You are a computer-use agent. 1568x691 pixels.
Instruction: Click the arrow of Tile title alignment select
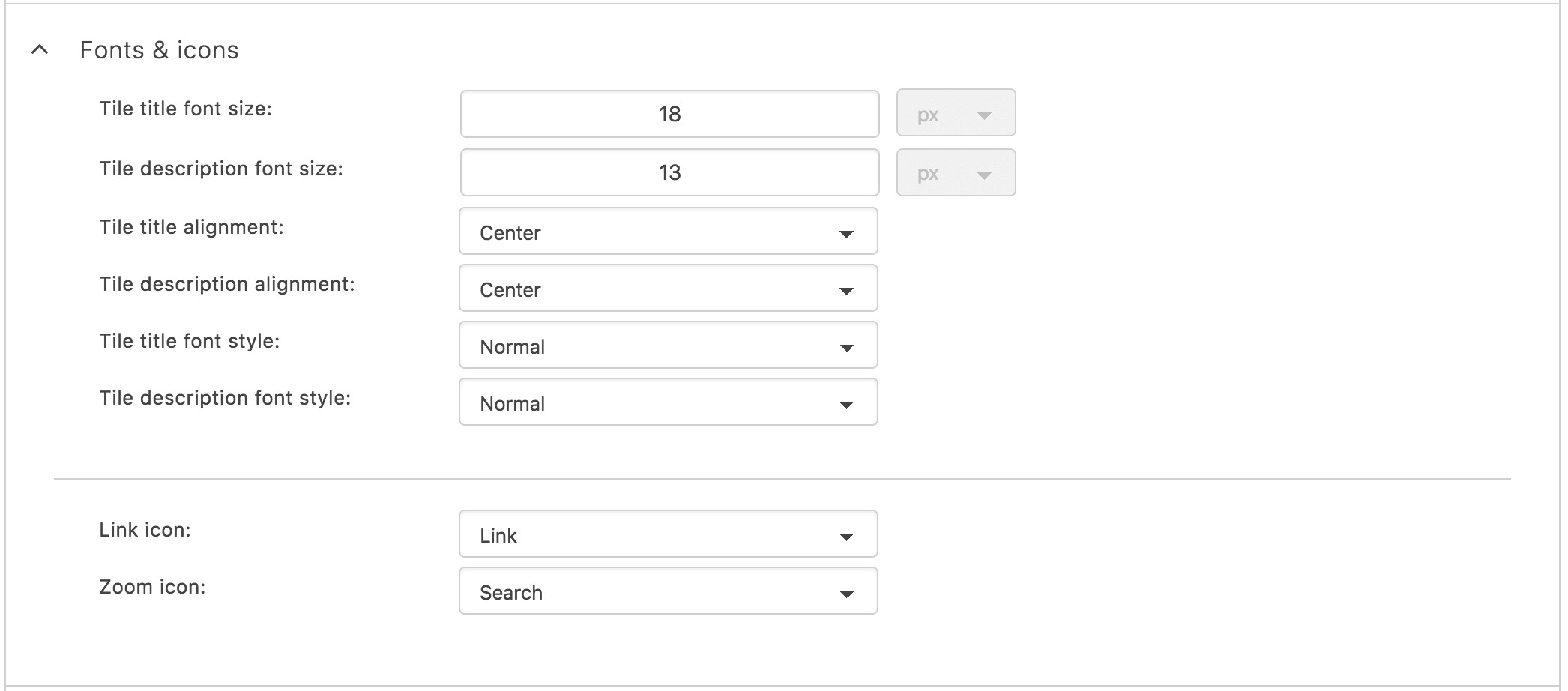[847, 234]
